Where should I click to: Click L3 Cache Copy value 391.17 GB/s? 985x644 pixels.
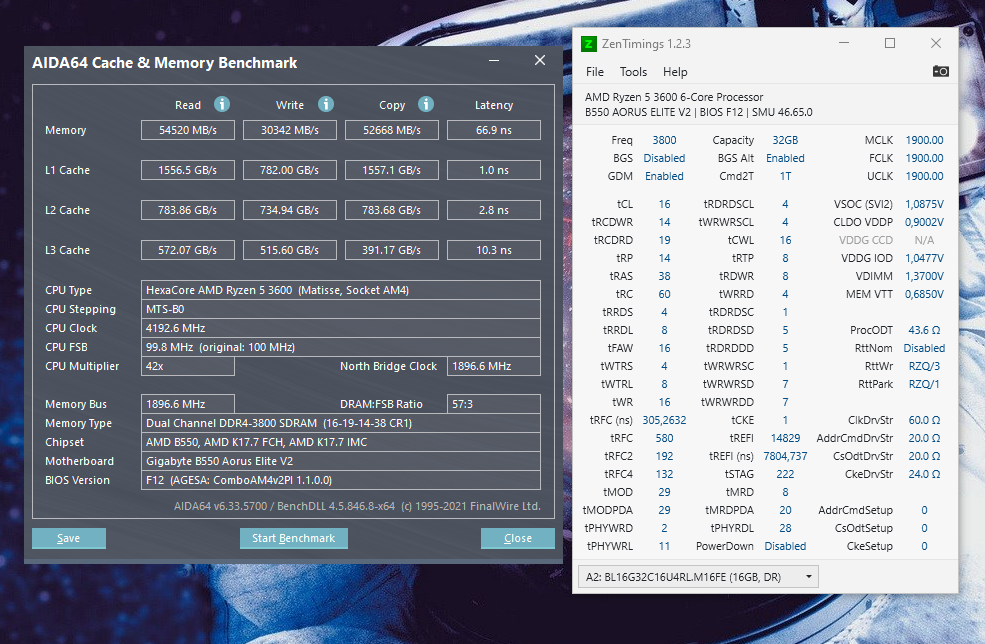[x=391, y=250]
